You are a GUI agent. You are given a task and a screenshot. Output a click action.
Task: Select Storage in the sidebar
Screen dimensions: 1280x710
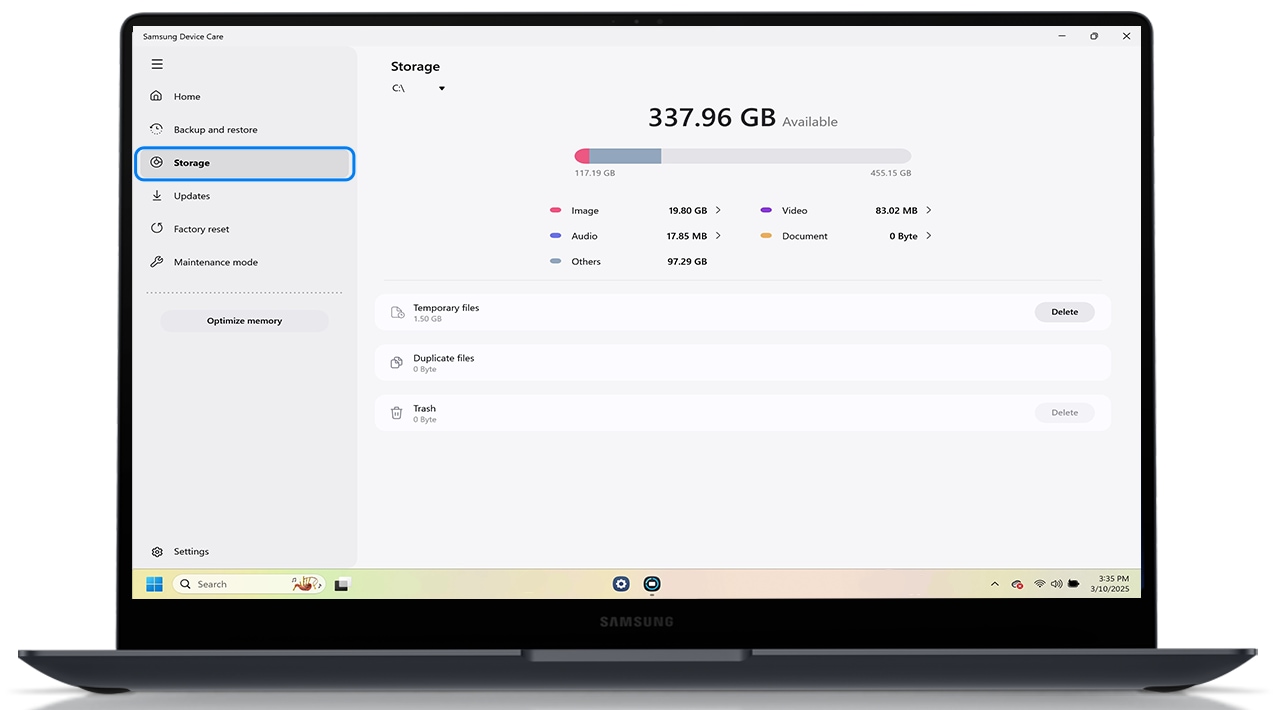pyautogui.click(x=245, y=163)
